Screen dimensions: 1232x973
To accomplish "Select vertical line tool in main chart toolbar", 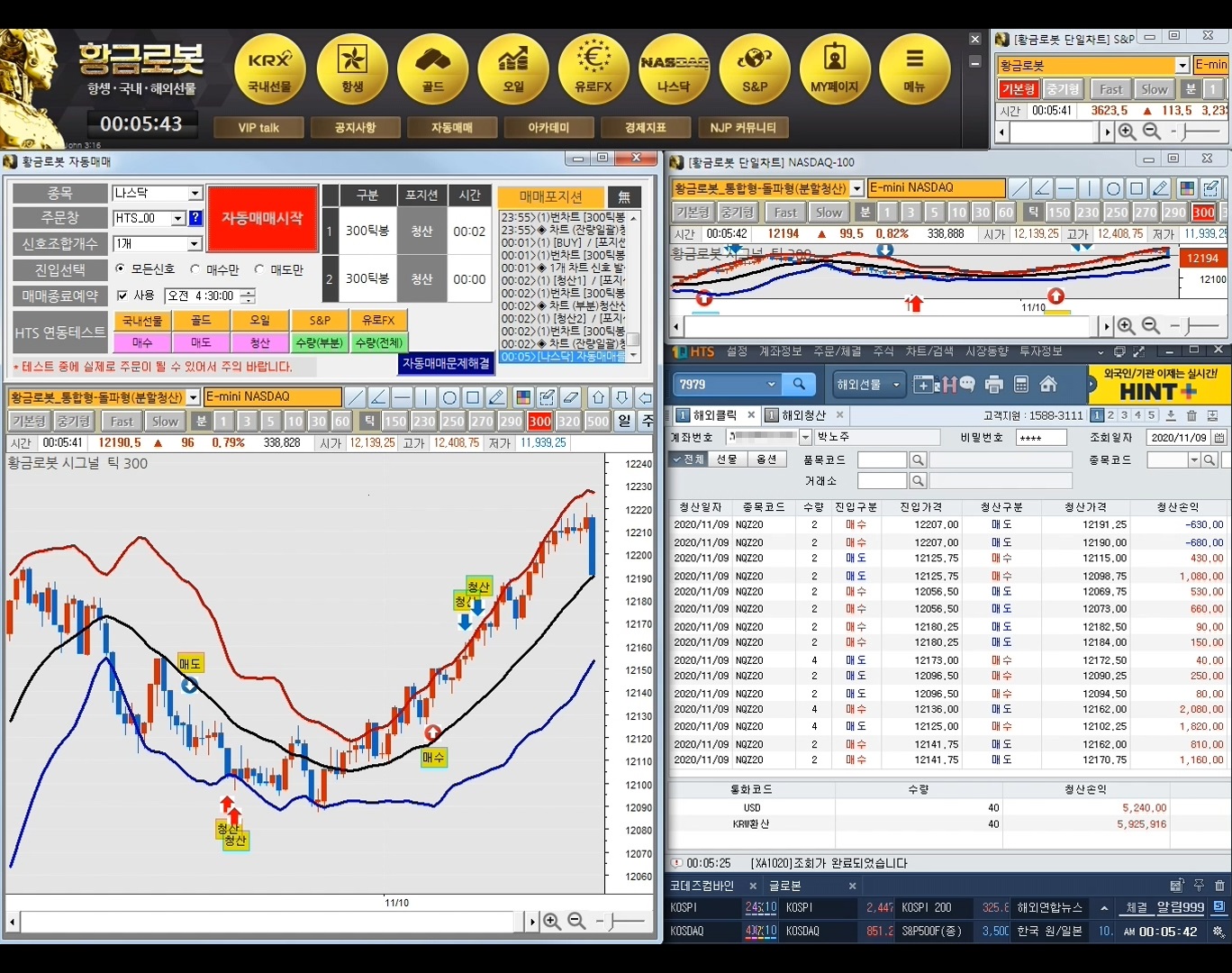I will pos(426,397).
